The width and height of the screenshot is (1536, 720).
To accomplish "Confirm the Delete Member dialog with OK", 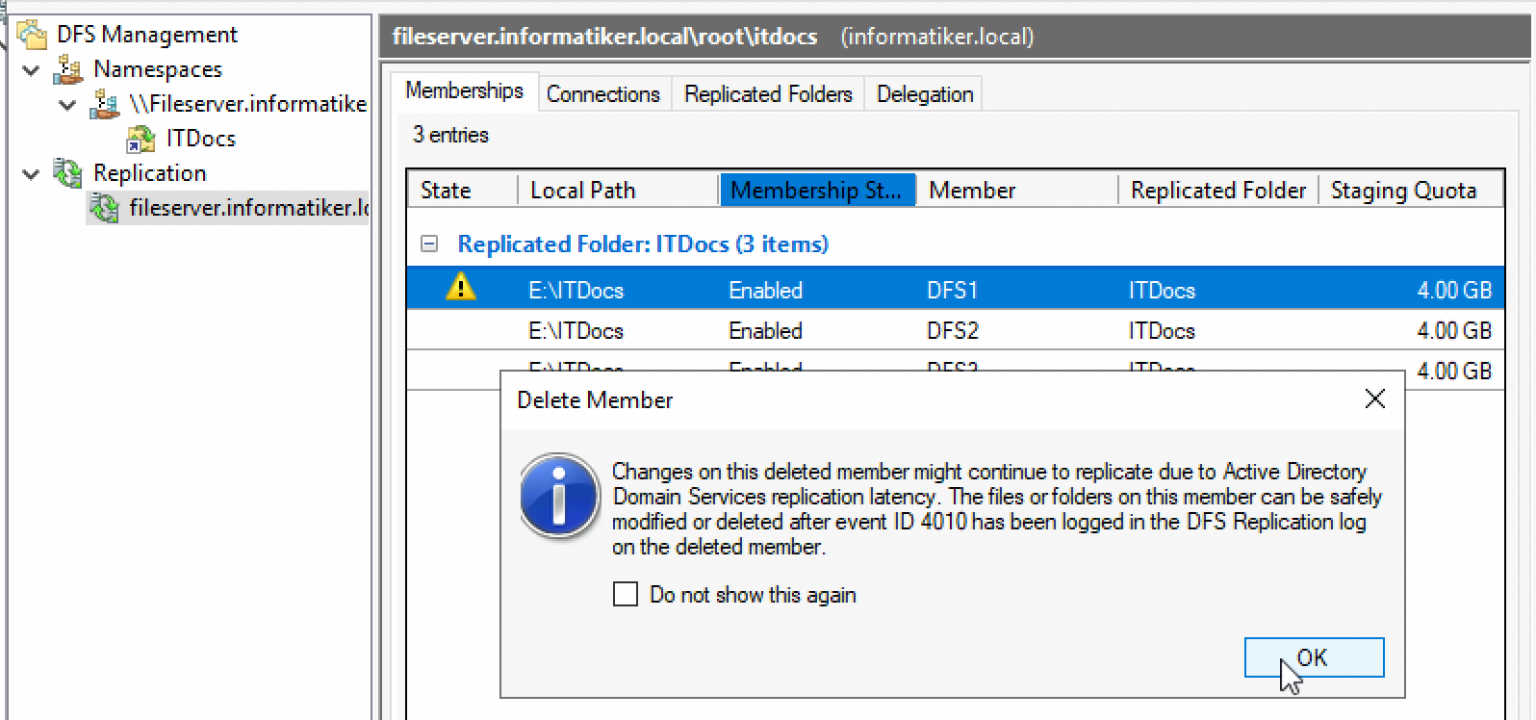I will point(1313,657).
